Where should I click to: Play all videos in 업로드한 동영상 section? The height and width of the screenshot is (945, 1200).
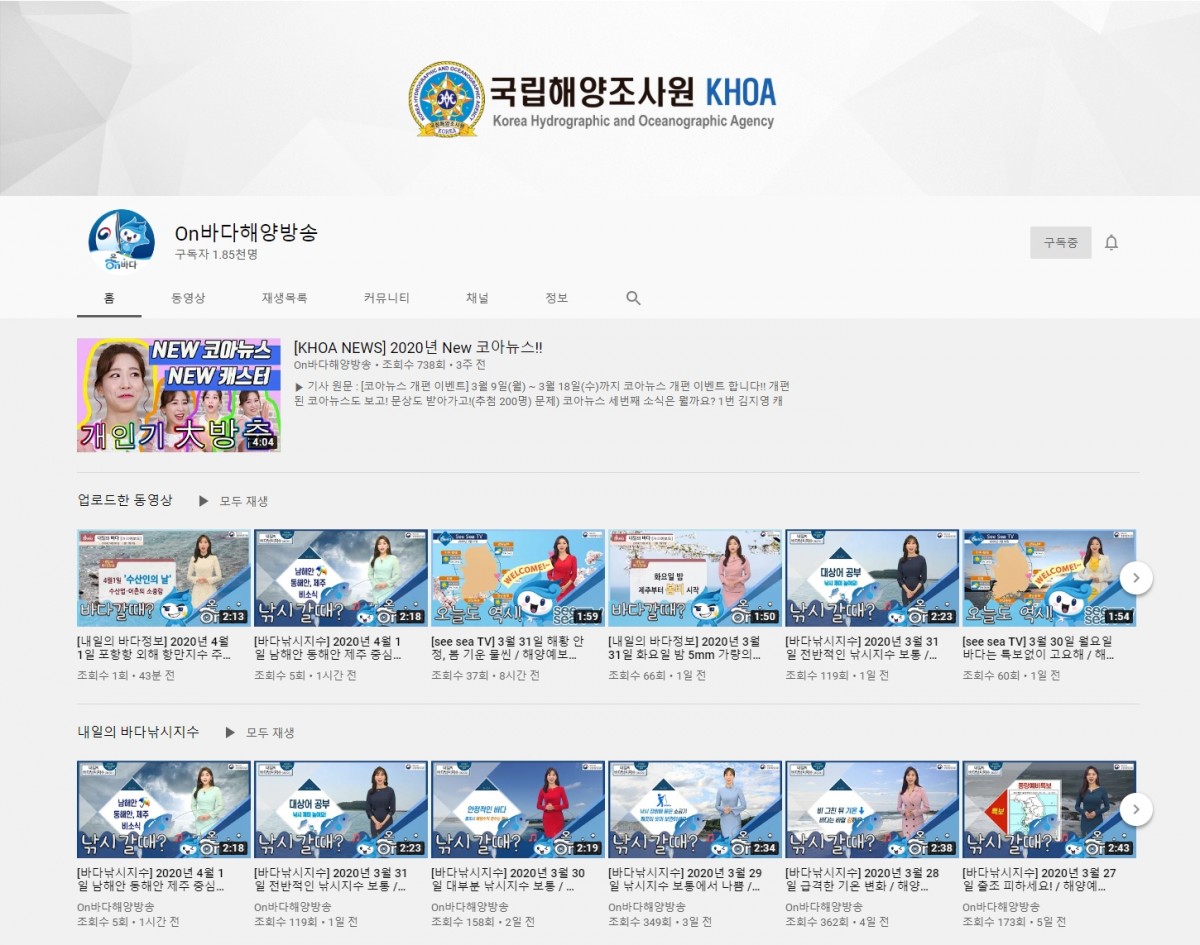tap(234, 500)
